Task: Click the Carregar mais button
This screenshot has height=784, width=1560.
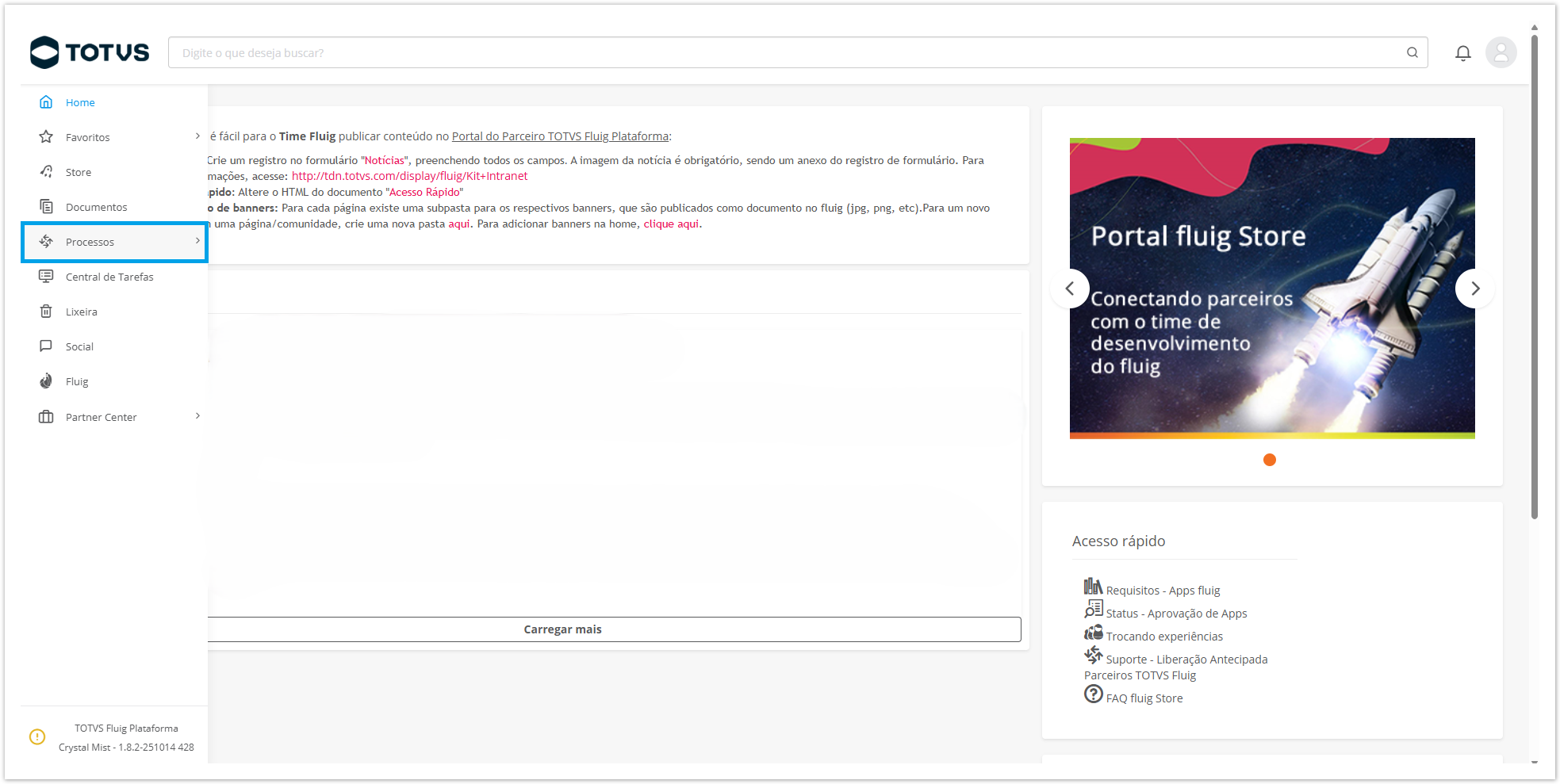Action: [x=562, y=629]
